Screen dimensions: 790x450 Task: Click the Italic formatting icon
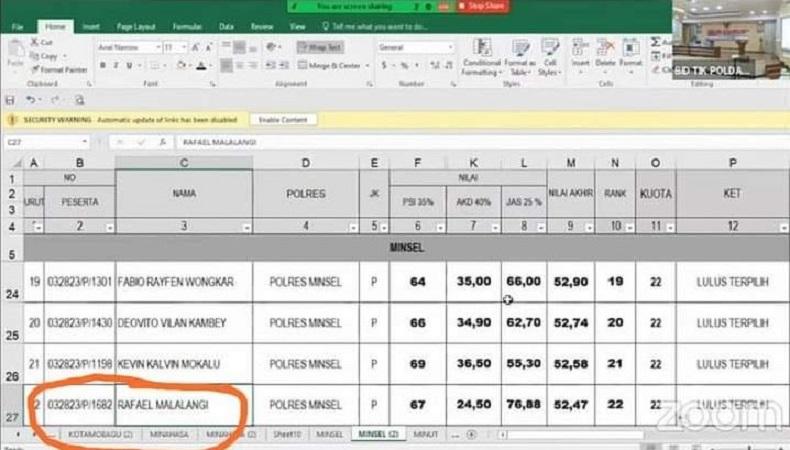[x=116, y=66]
